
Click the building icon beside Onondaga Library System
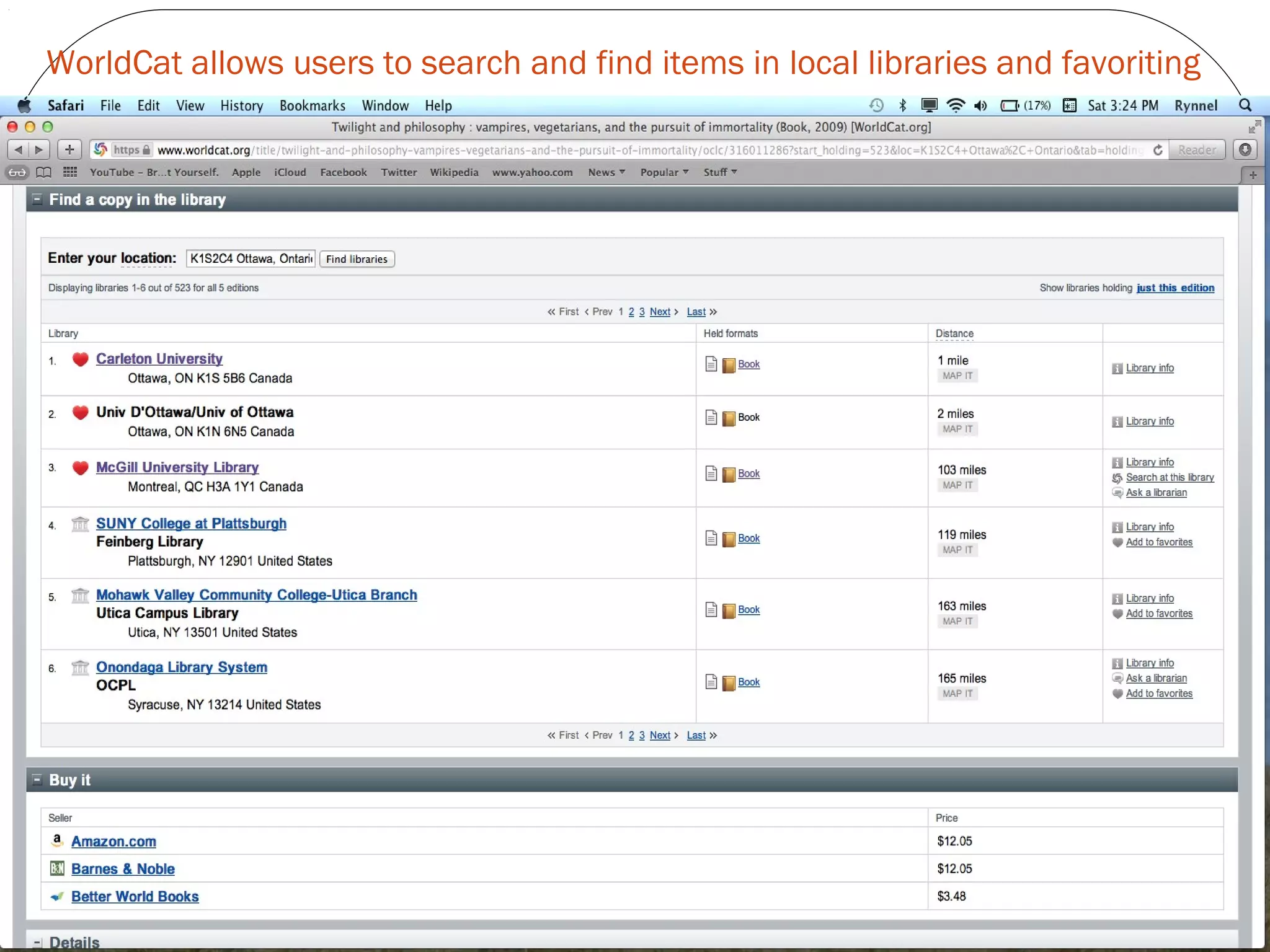pos(80,668)
